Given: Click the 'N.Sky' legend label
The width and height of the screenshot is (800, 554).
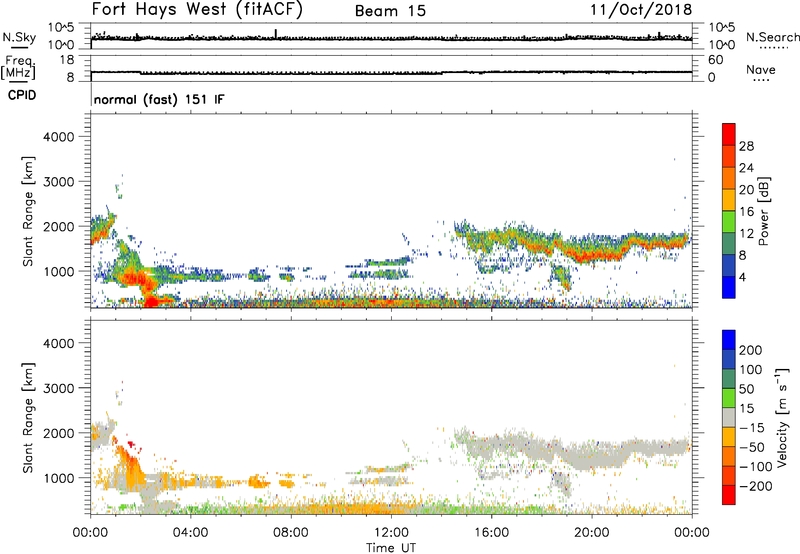Looking at the screenshot, I should (x=19, y=37).
